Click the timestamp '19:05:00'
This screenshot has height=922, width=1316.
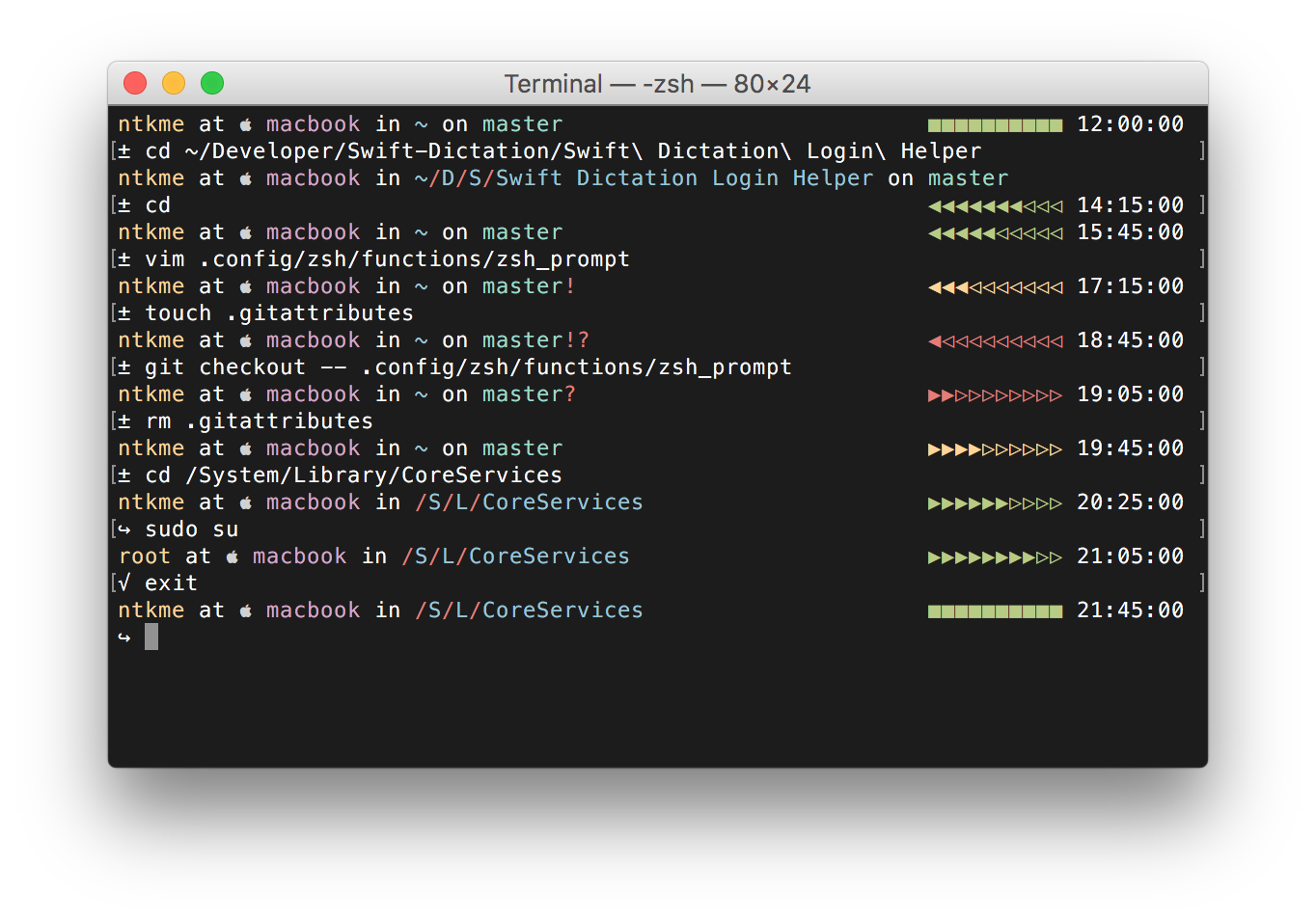[1130, 394]
